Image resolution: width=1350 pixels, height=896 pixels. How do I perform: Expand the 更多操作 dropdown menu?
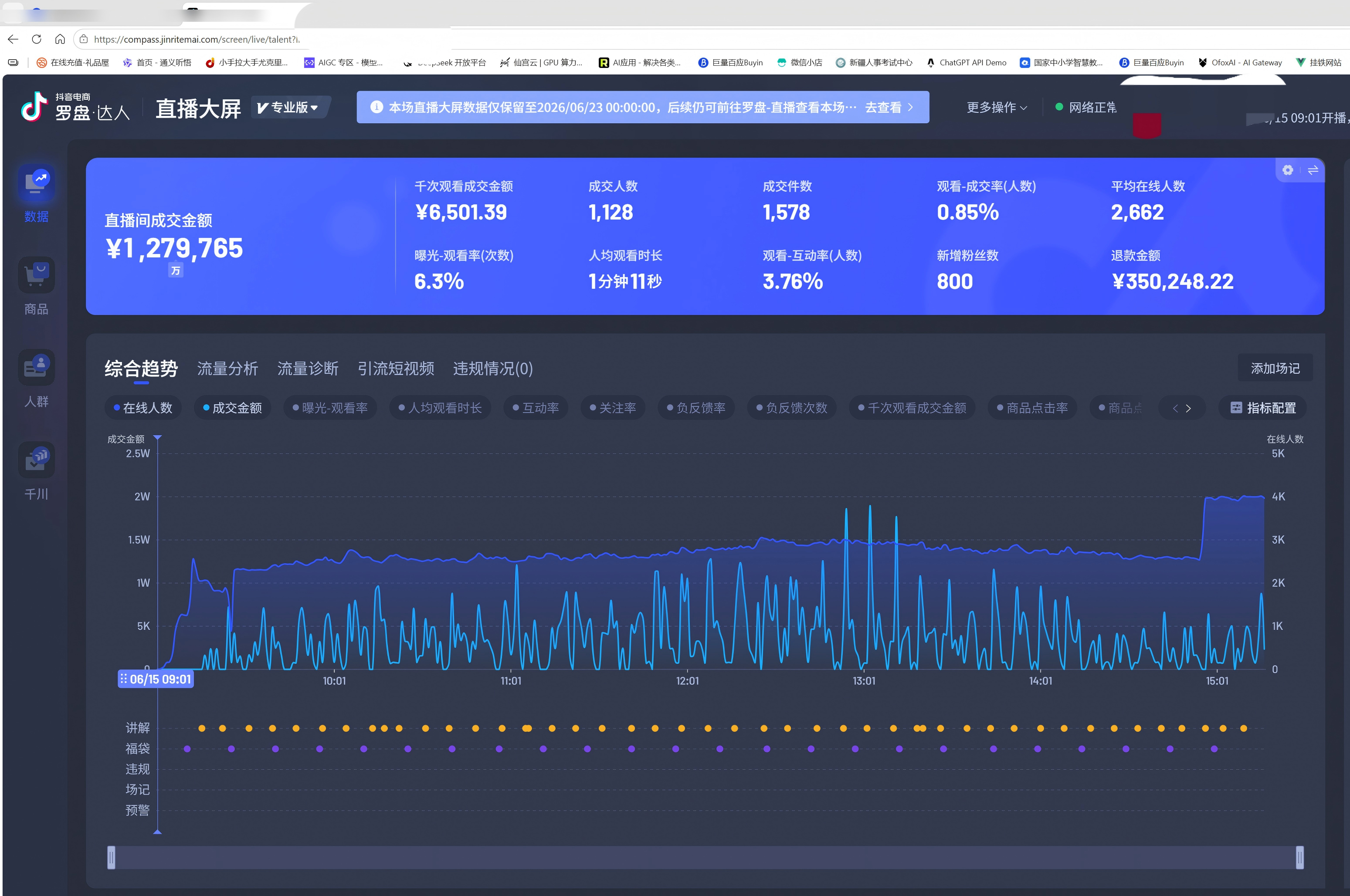(x=997, y=108)
